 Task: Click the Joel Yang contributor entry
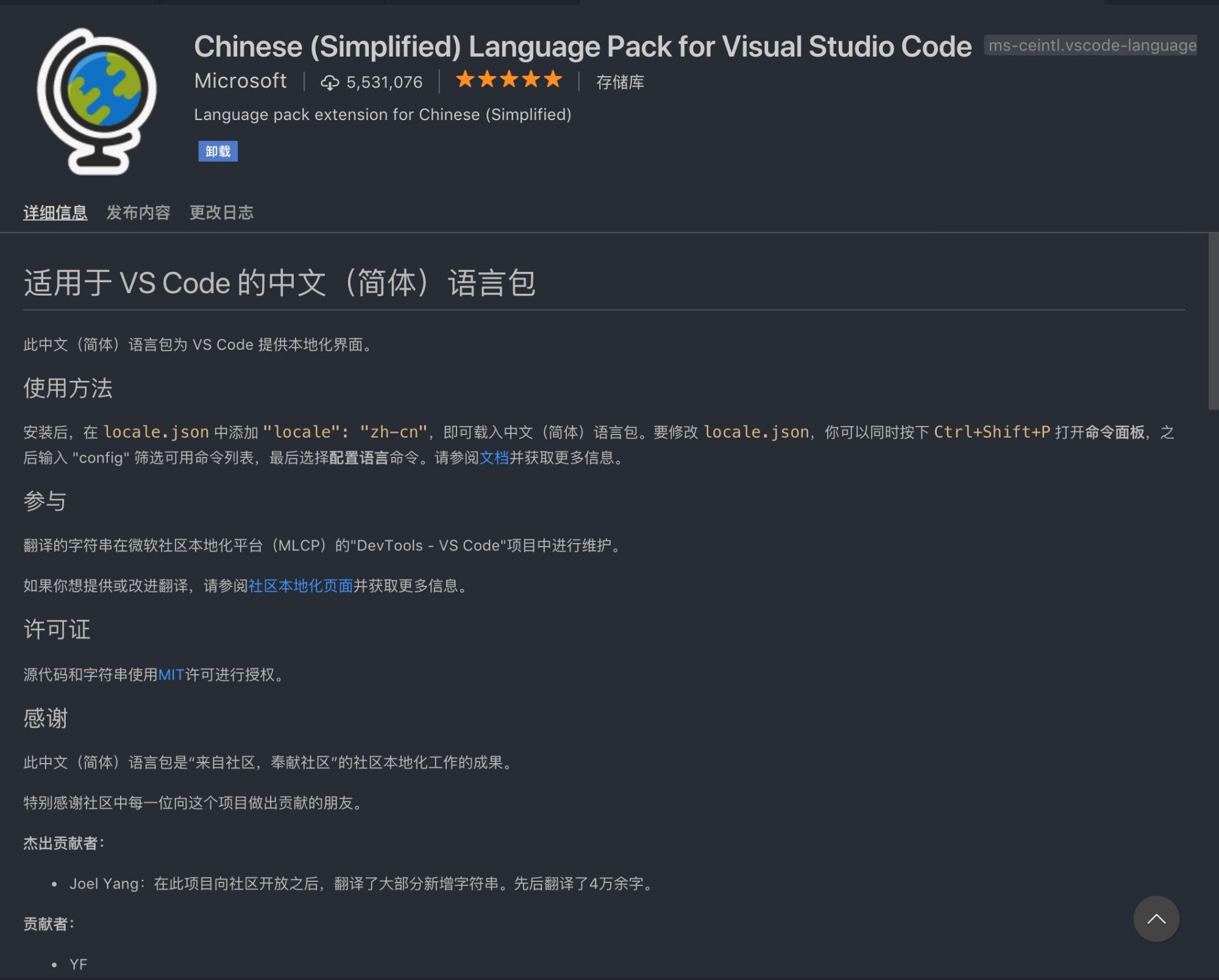tap(362, 884)
